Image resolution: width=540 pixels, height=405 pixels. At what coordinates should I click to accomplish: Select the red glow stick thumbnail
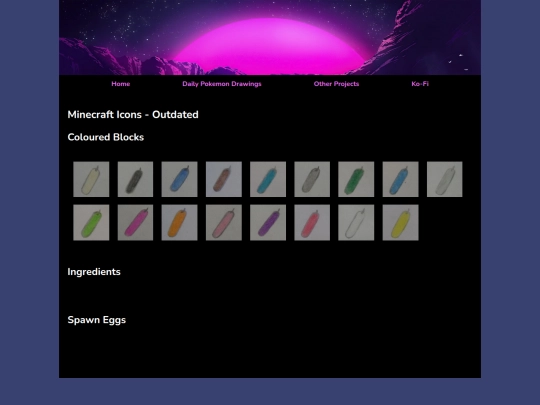(312, 222)
